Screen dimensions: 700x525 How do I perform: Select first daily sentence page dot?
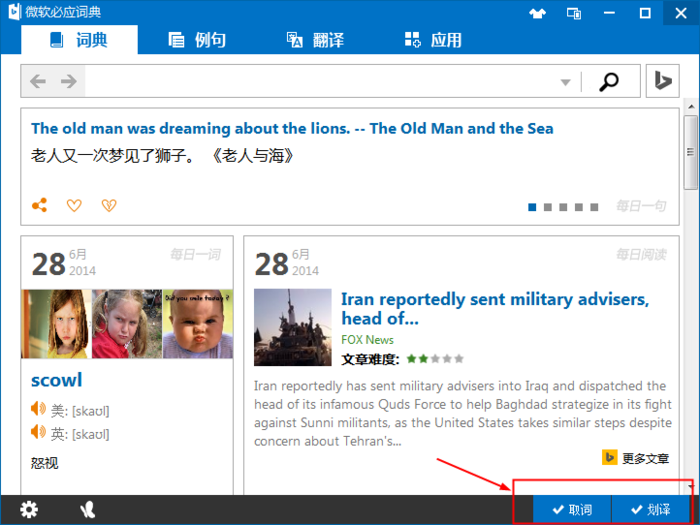tap(532, 207)
